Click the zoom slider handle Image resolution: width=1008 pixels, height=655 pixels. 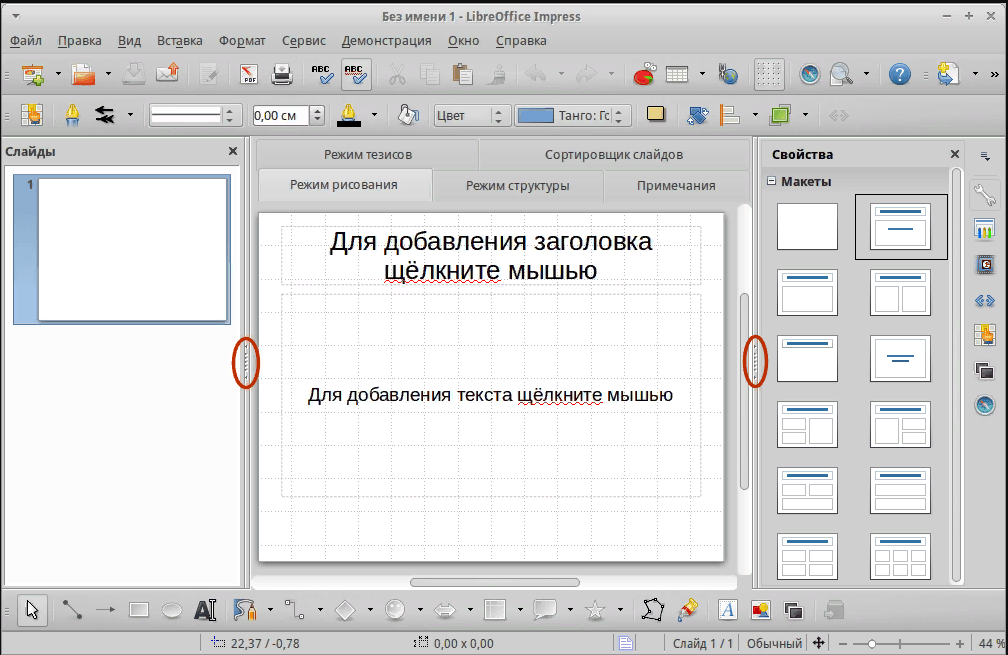tap(872, 643)
